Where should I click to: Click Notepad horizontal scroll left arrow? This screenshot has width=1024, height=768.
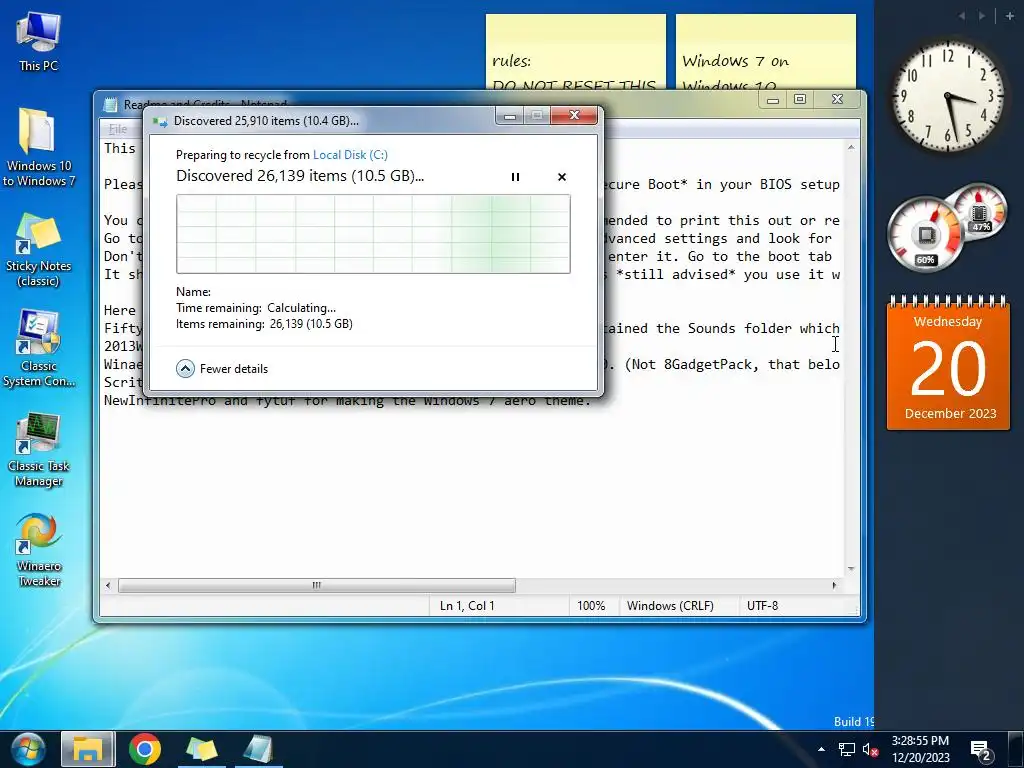tap(108, 585)
